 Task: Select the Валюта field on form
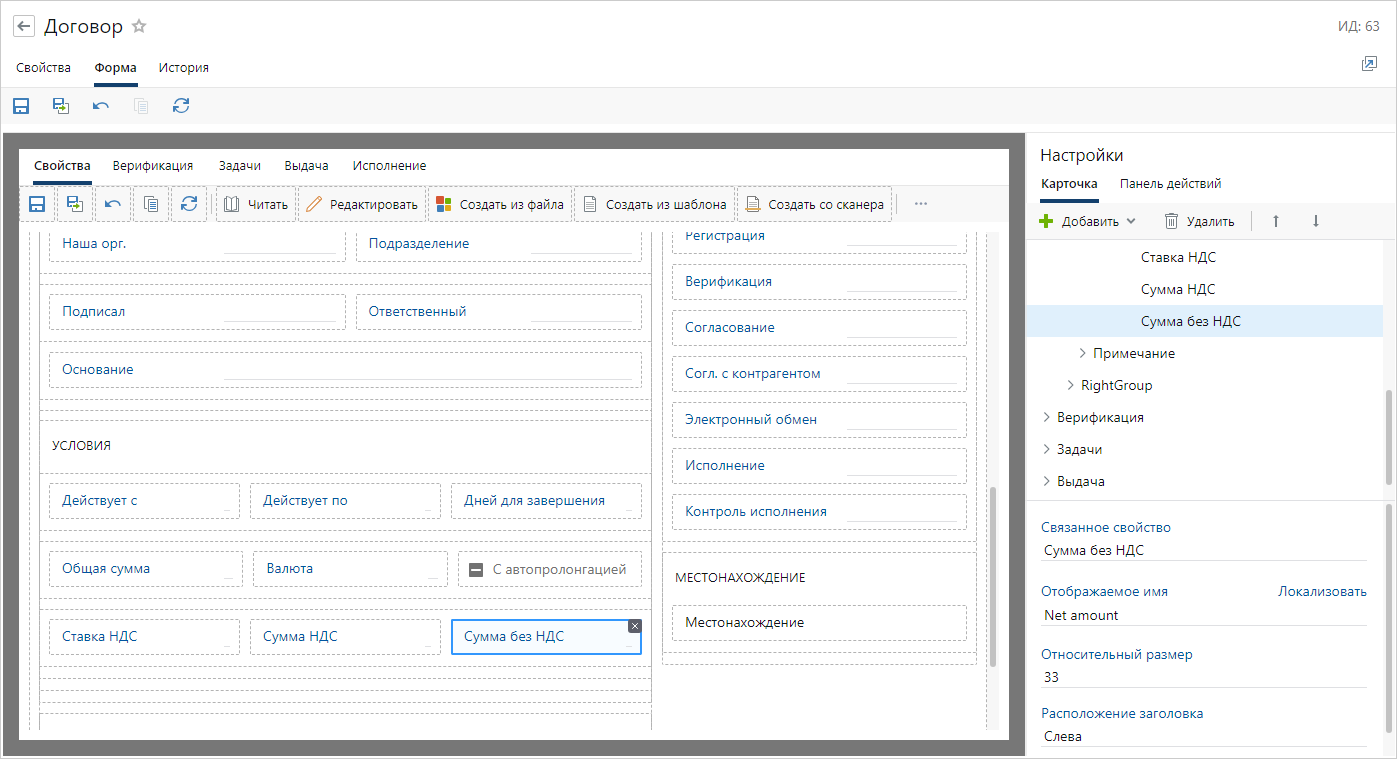(x=350, y=569)
